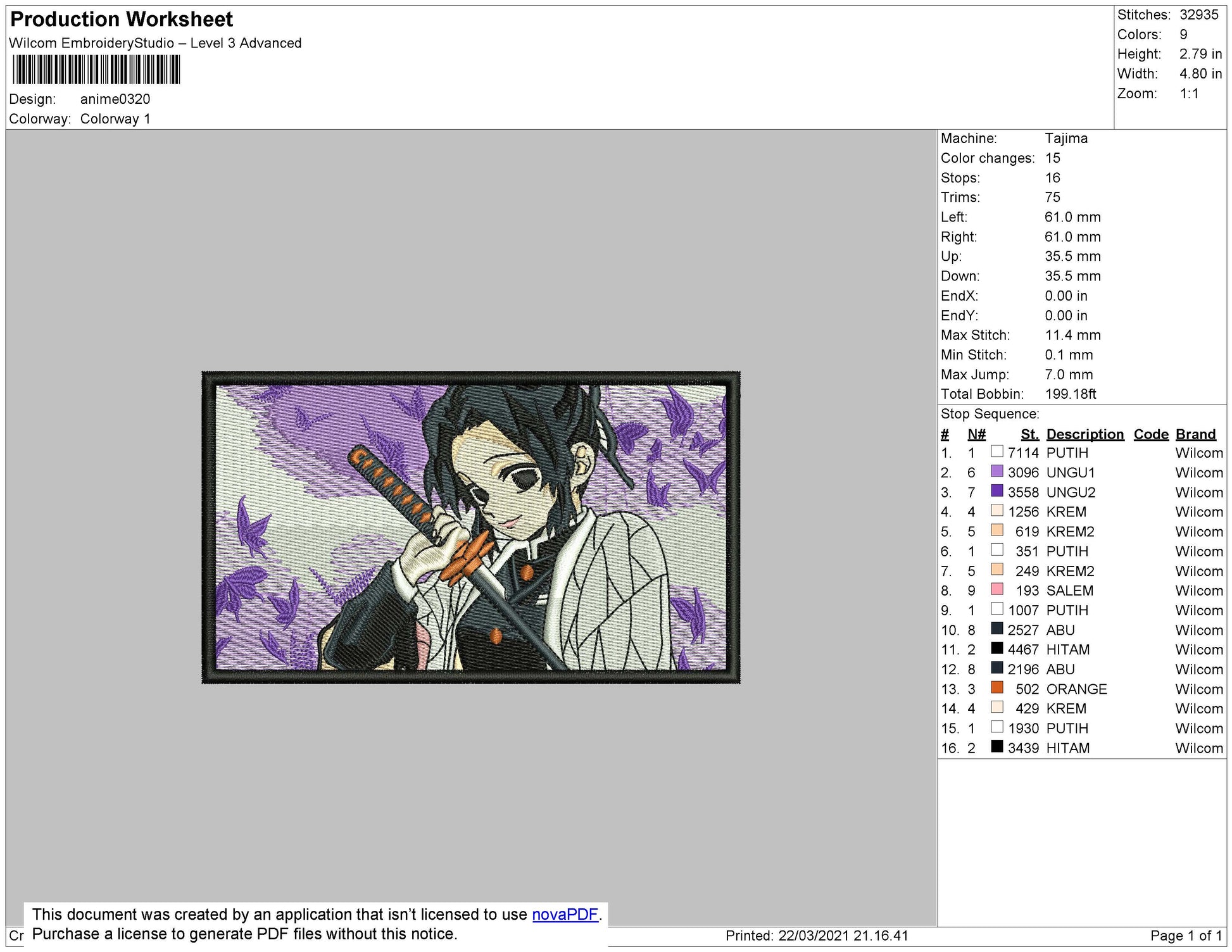Select the HITAM black swatch in stop 11
1232x952 pixels.
997,648
